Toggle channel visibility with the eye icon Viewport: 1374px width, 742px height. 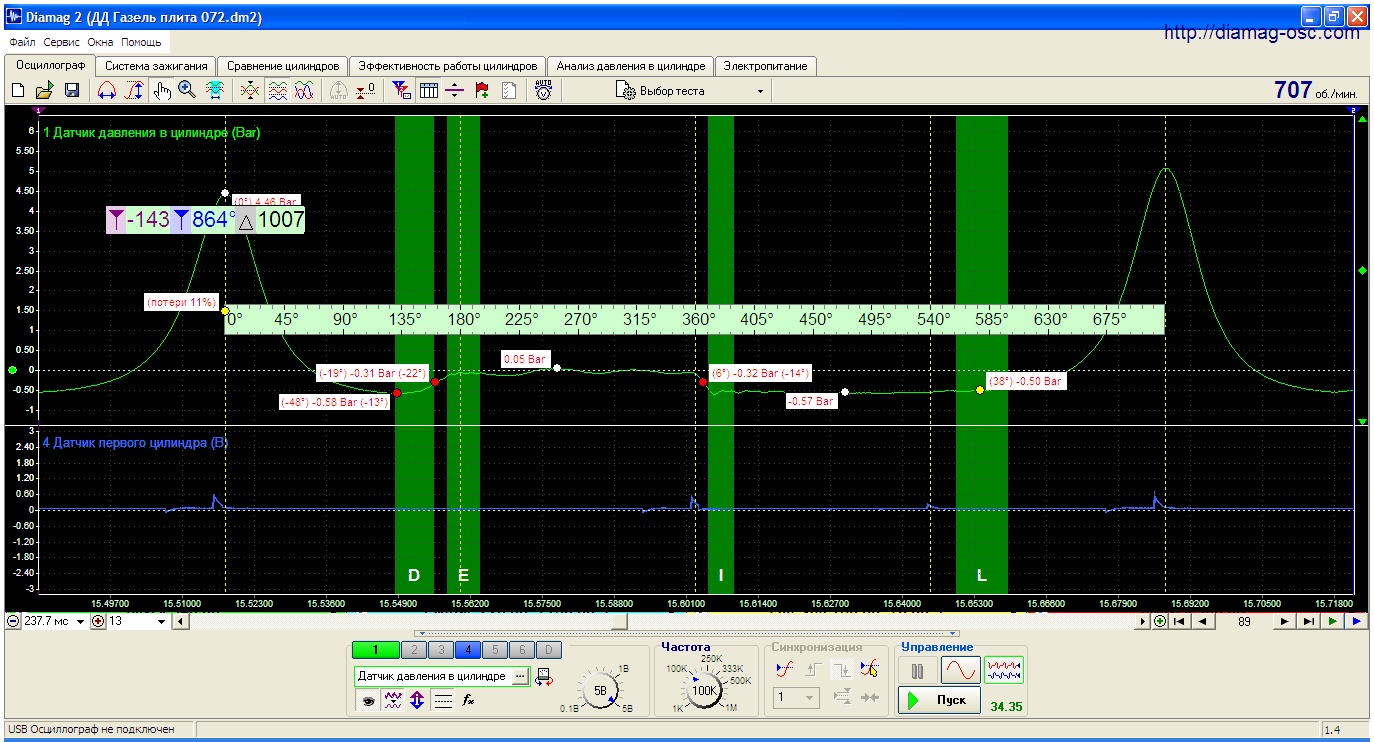pyautogui.click(x=368, y=701)
